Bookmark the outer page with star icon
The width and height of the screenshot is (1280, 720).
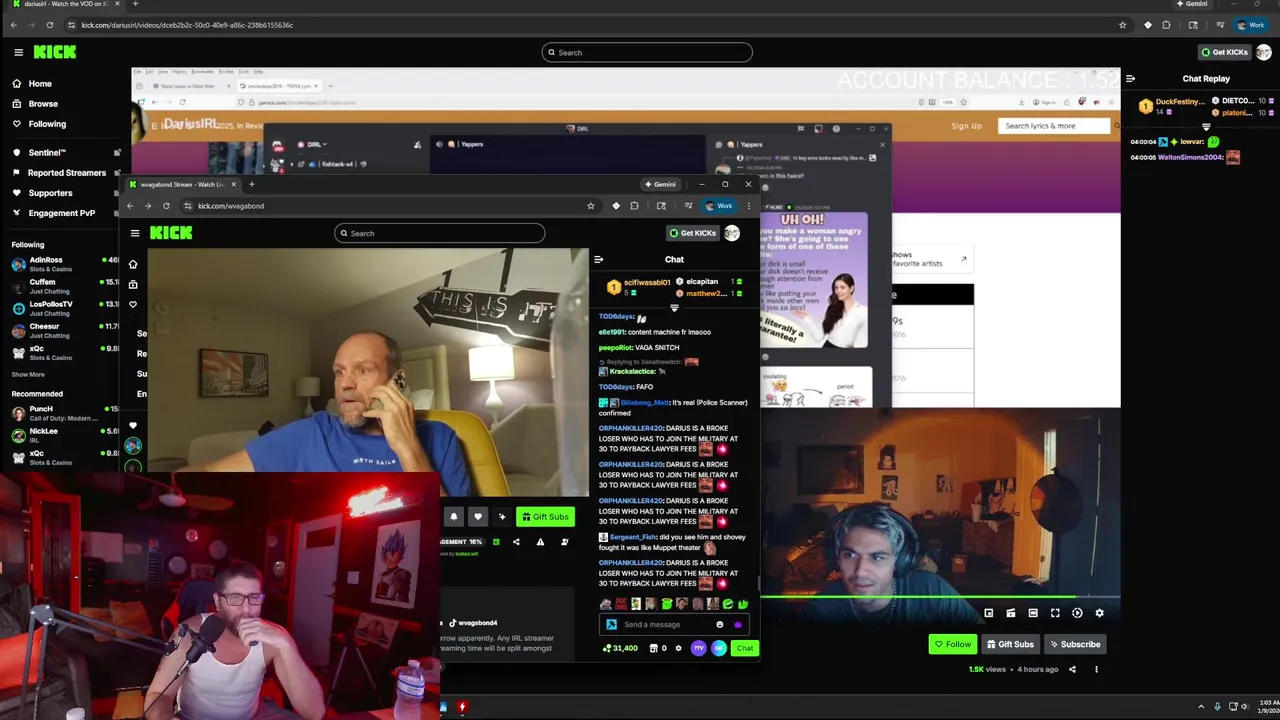1122,25
